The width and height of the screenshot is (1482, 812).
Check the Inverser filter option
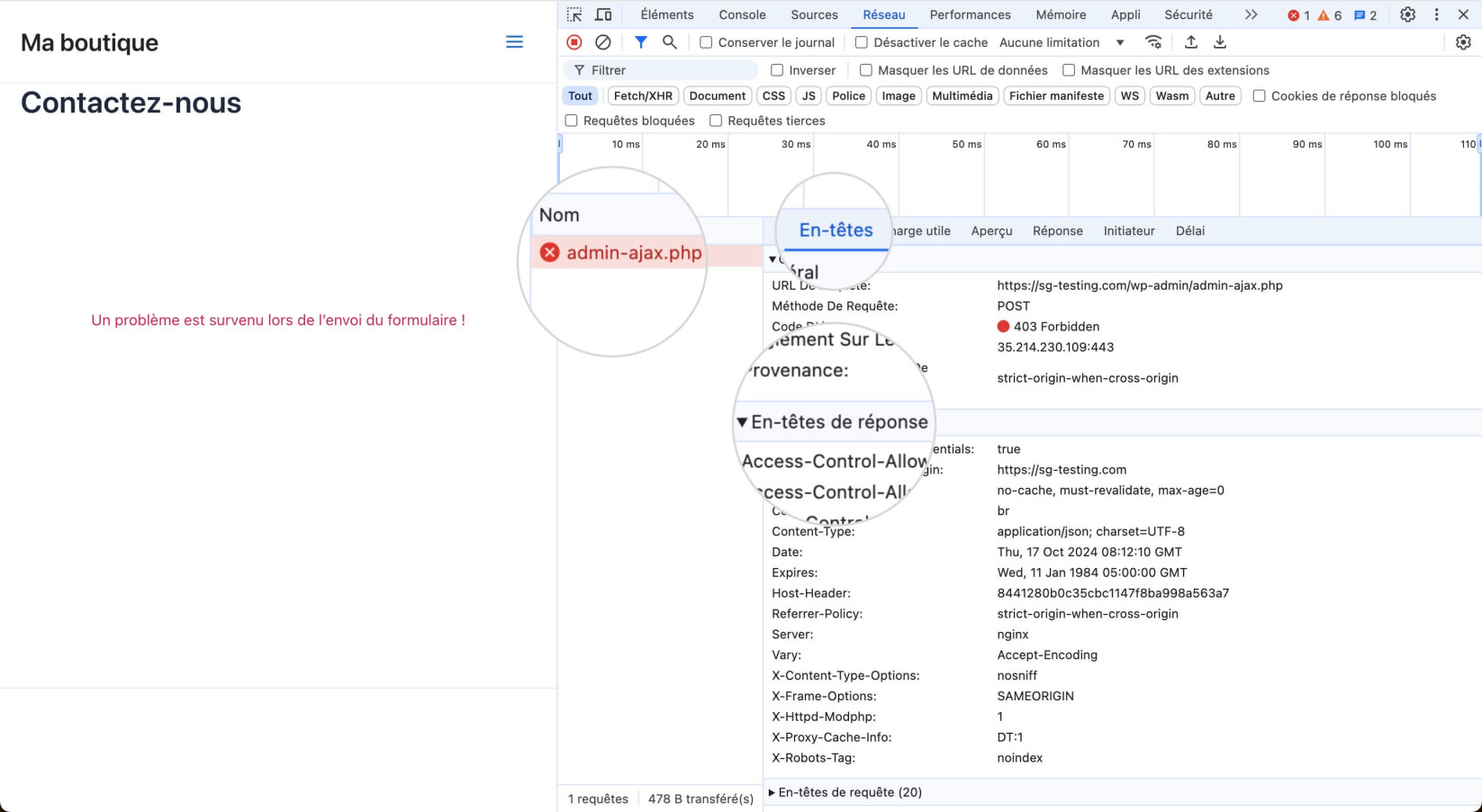(777, 70)
